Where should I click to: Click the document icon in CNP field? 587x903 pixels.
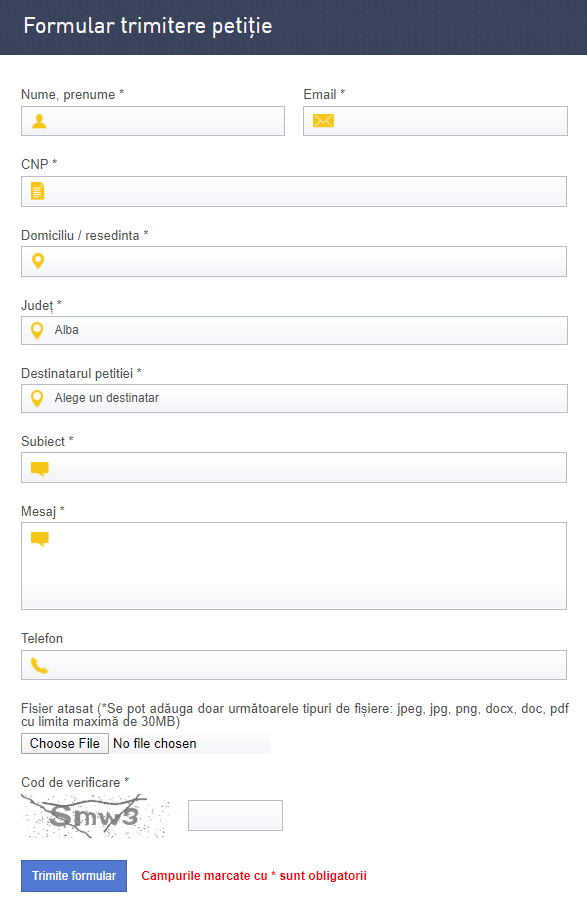point(37,191)
